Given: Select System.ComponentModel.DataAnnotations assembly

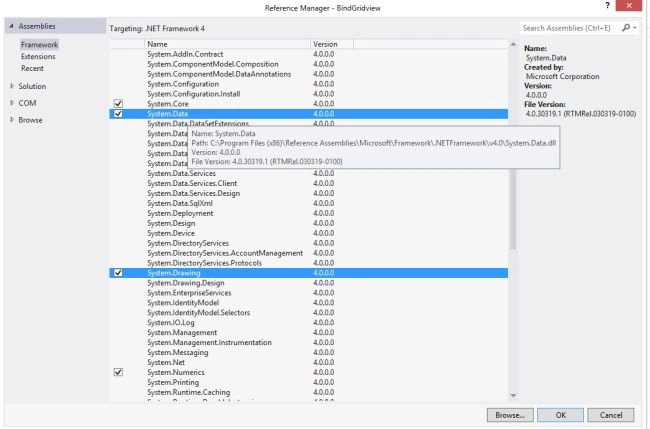Looking at the screenshot, I should (x=308, y=74).
